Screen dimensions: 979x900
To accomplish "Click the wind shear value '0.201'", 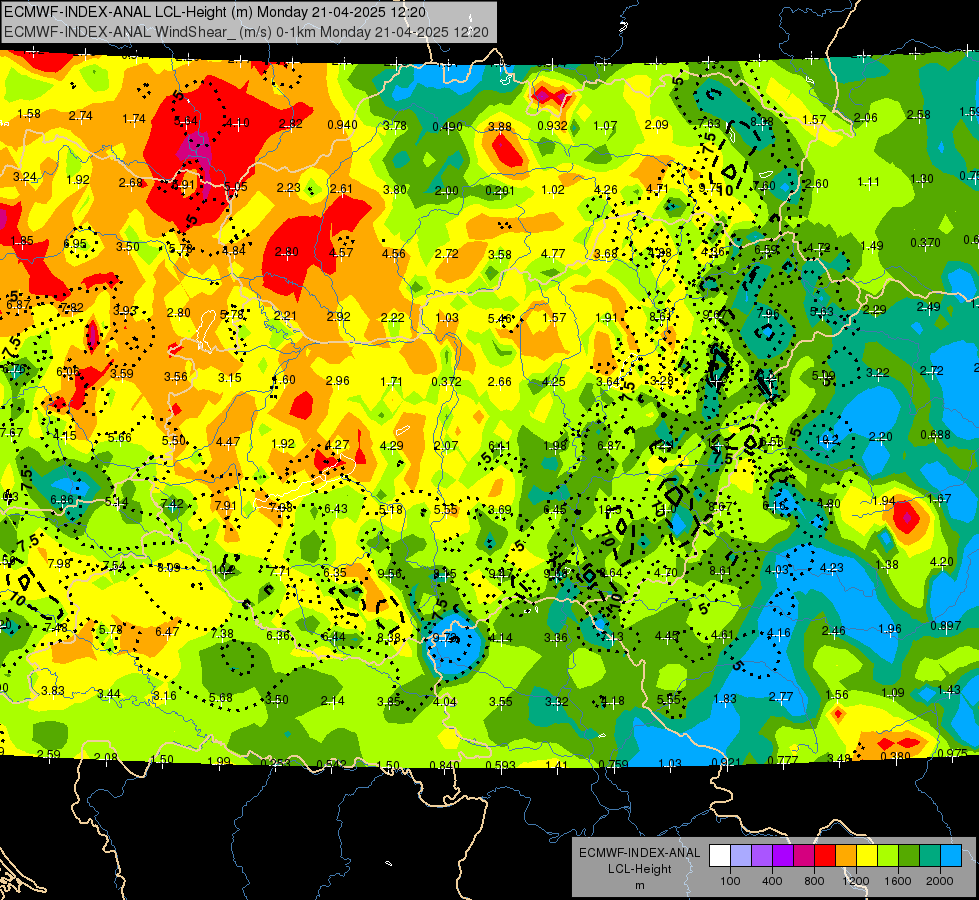I will click(x=499, y=190).
